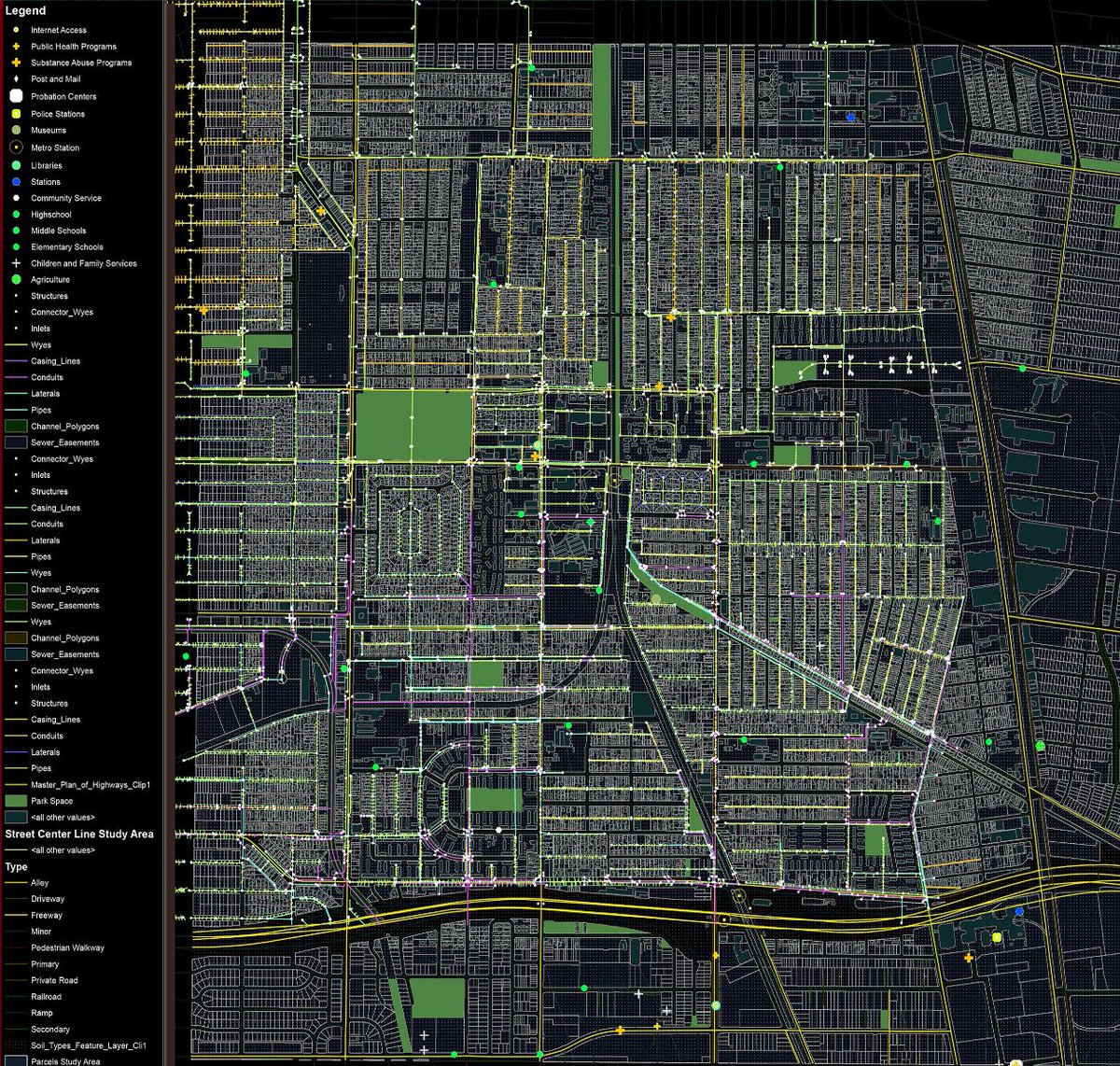Select the yellow police station marker on map
The image size is (1120, 1066).
pos(997,937)
